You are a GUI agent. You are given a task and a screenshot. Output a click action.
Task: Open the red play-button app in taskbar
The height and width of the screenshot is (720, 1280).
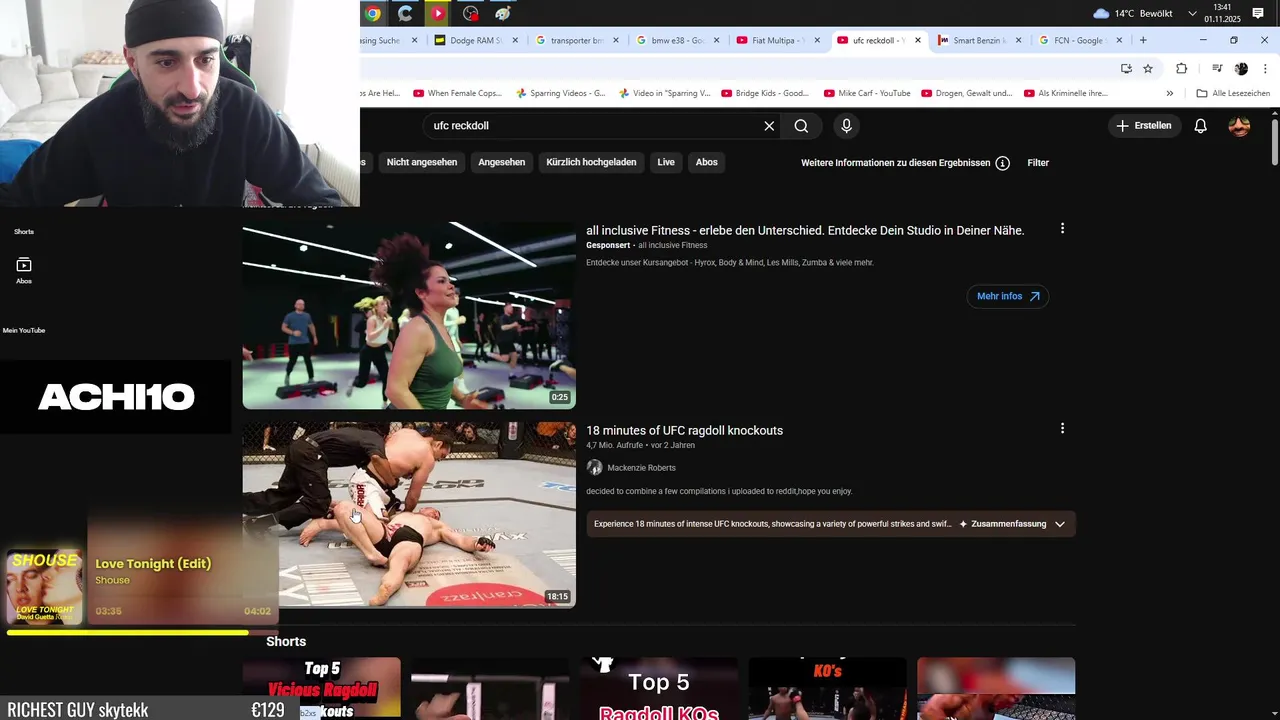point(438,14)
